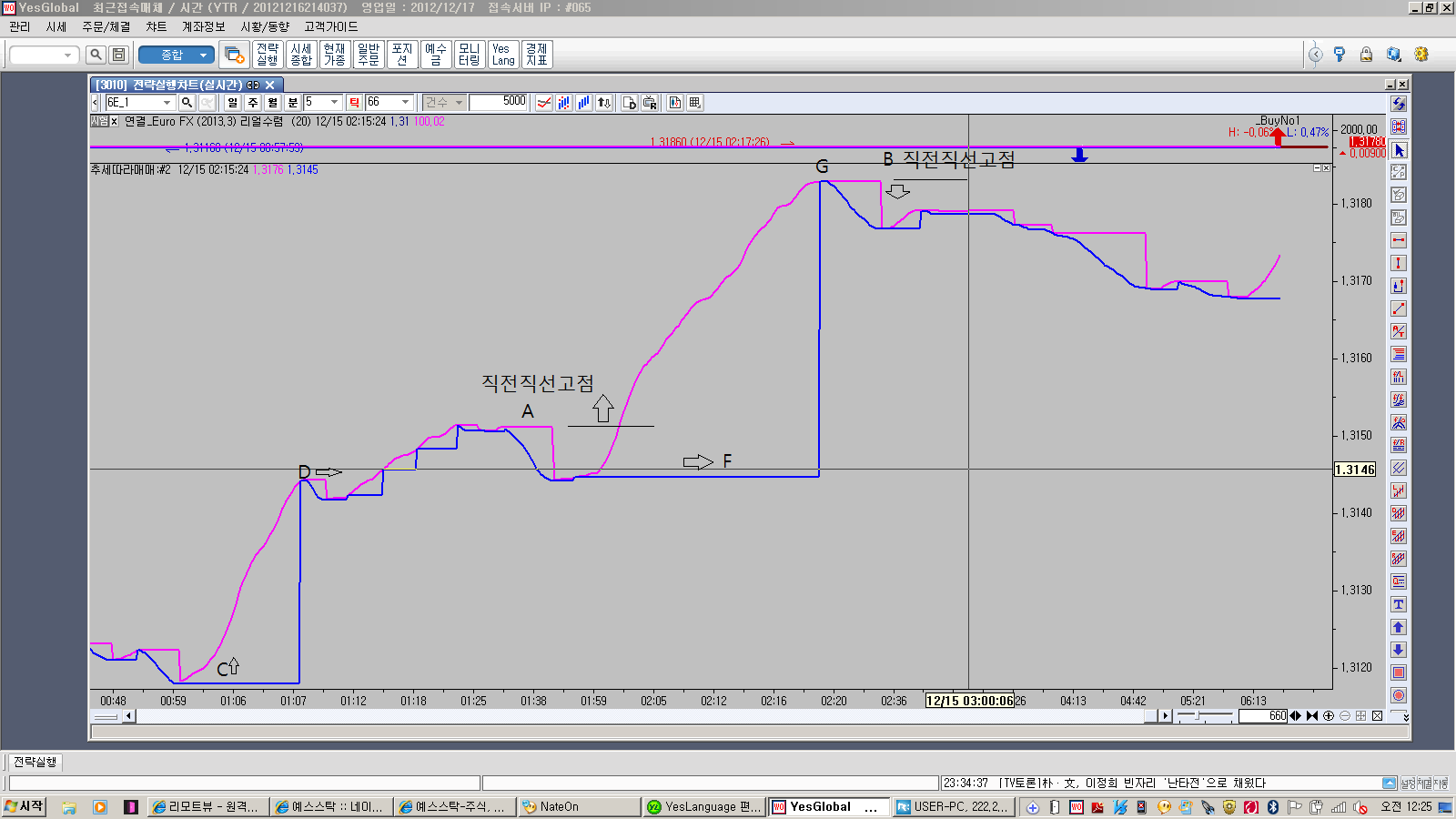Toggle the 분 minute period button
This screenshot has width=1456, height=819.
293,103
